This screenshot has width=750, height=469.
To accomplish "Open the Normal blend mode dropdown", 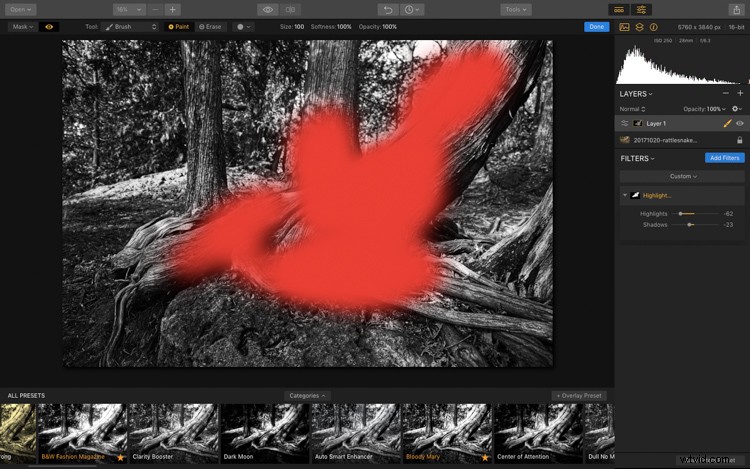I will pyautogui.click(x=632, y=109).
